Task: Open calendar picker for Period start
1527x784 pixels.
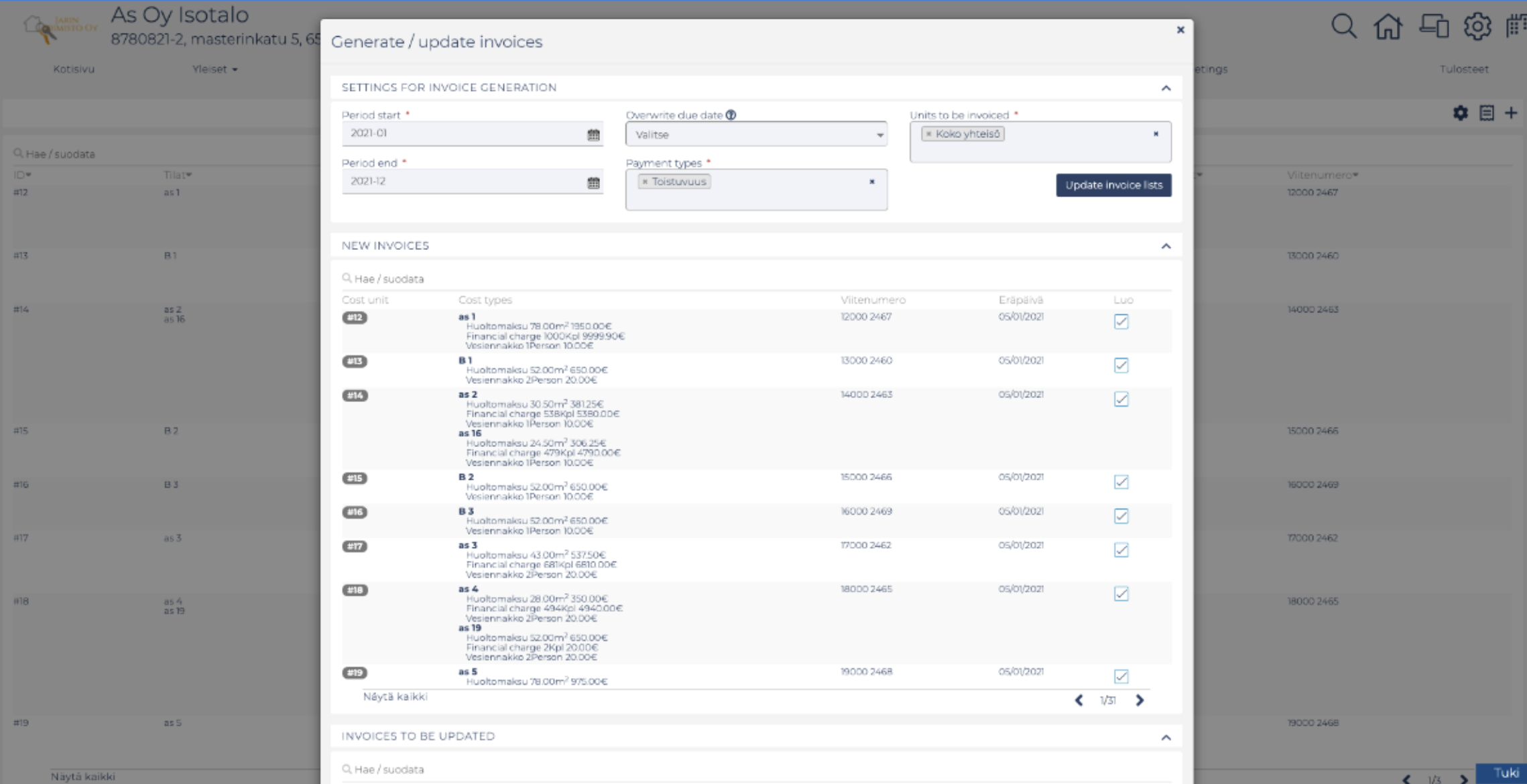Action: point(593,135)
